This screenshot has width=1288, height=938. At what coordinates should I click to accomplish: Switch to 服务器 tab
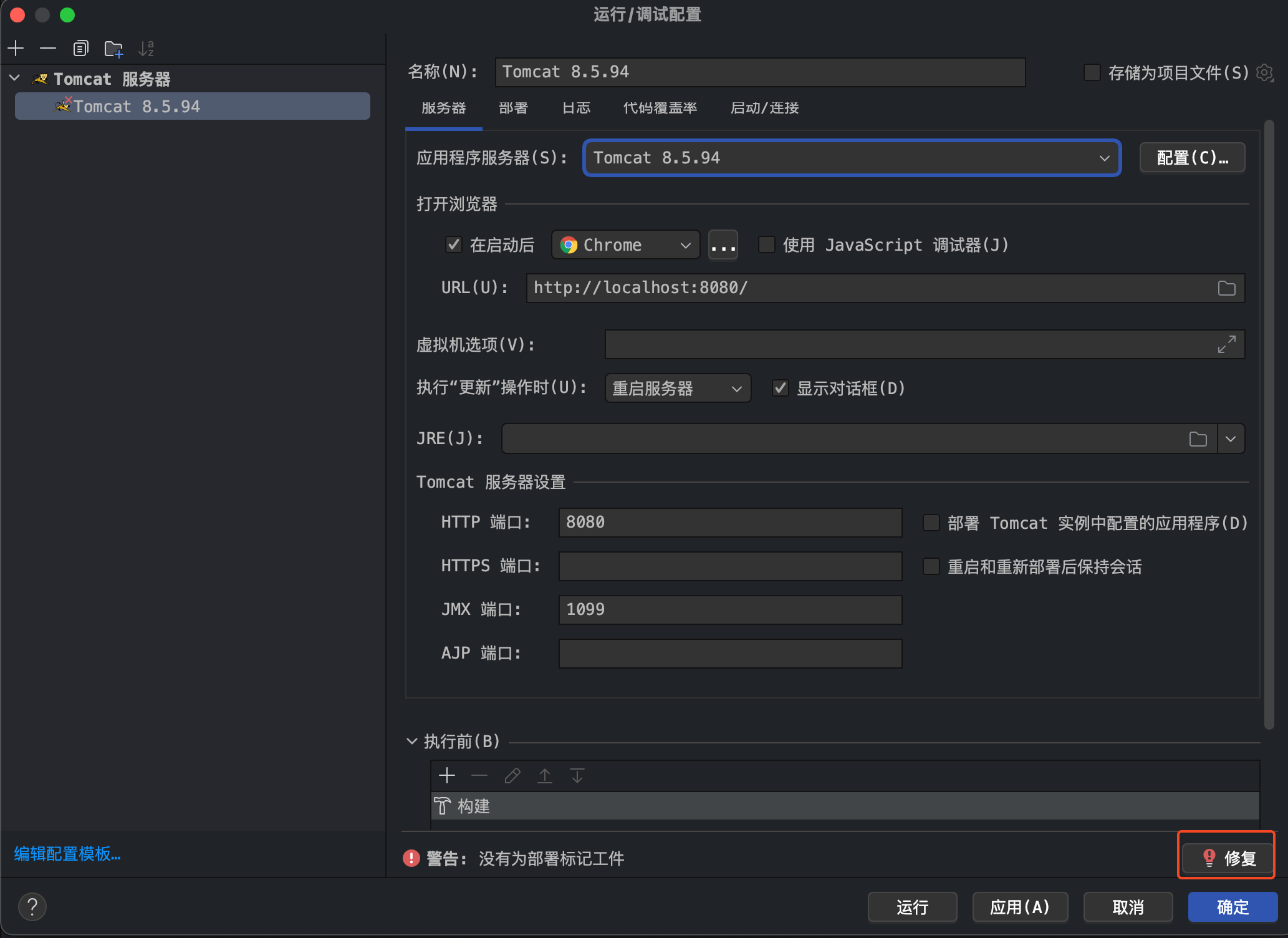[x=444, y=108]
